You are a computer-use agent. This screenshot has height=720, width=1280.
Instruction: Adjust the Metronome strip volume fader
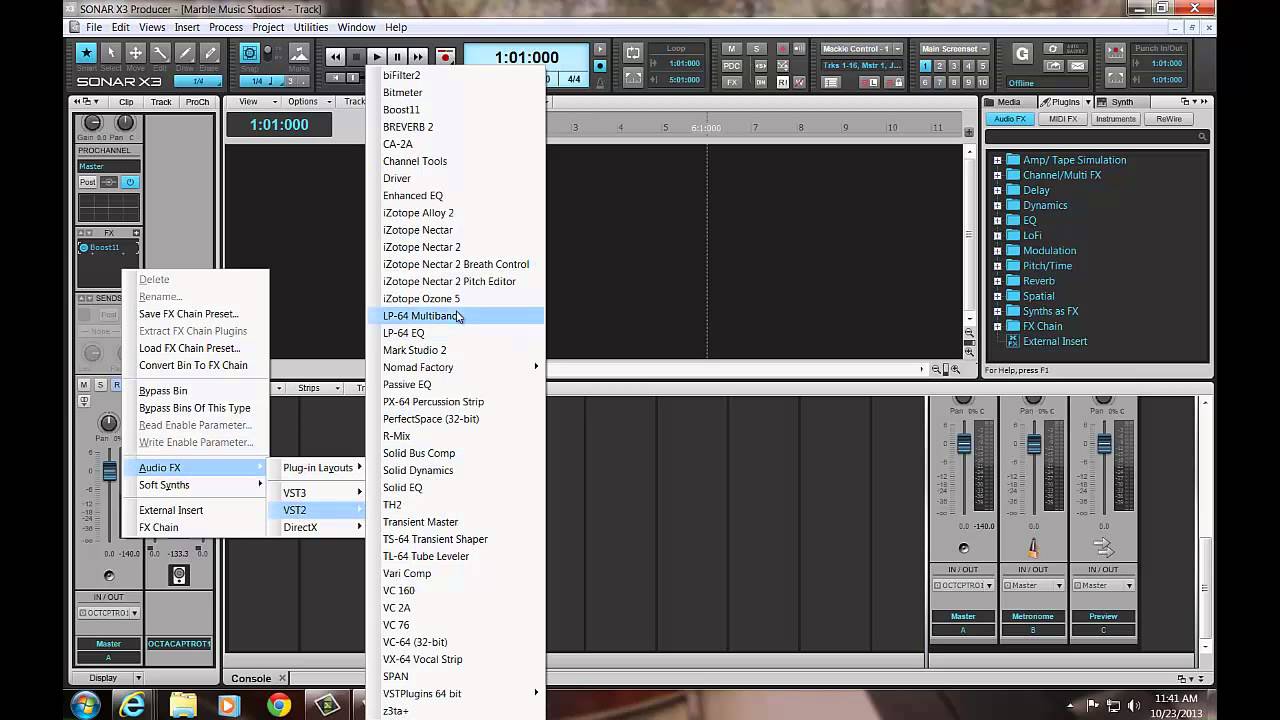click(1034, 444)
